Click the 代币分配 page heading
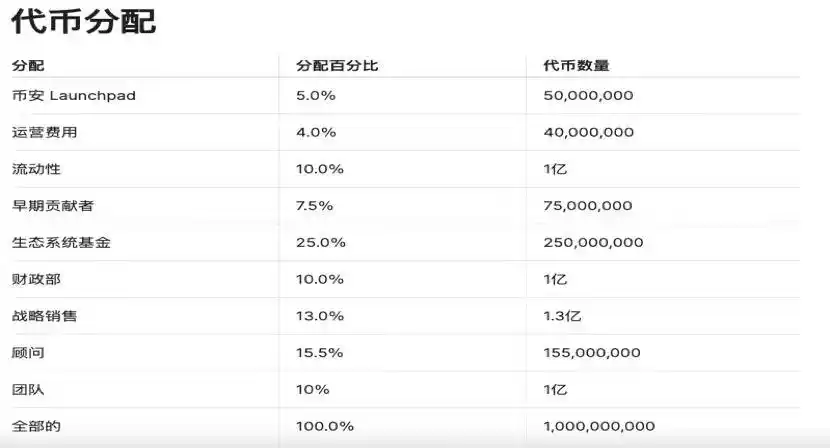The width and height of the screenshot is (830, 448). (x=84, y=22)
